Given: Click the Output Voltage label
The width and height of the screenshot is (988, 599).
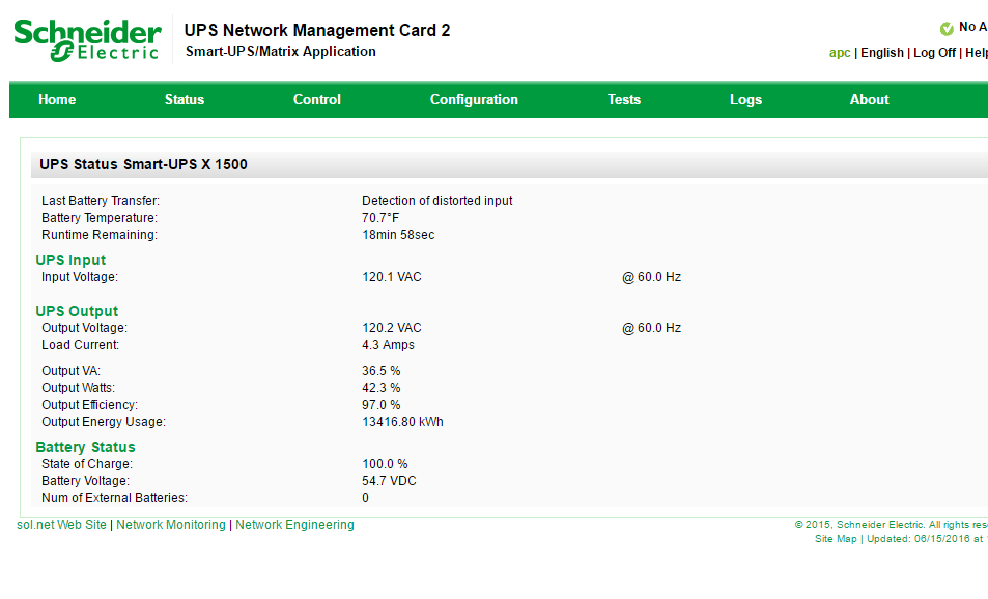Looking at the screenshot, I should click(84, 328).
